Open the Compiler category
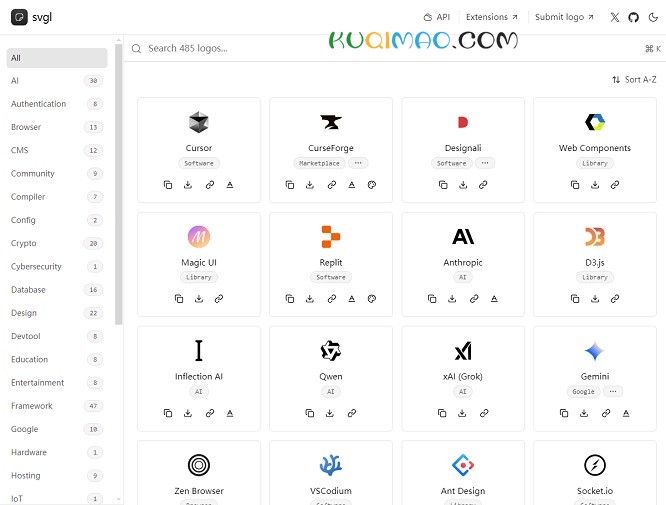 [57, 197]
